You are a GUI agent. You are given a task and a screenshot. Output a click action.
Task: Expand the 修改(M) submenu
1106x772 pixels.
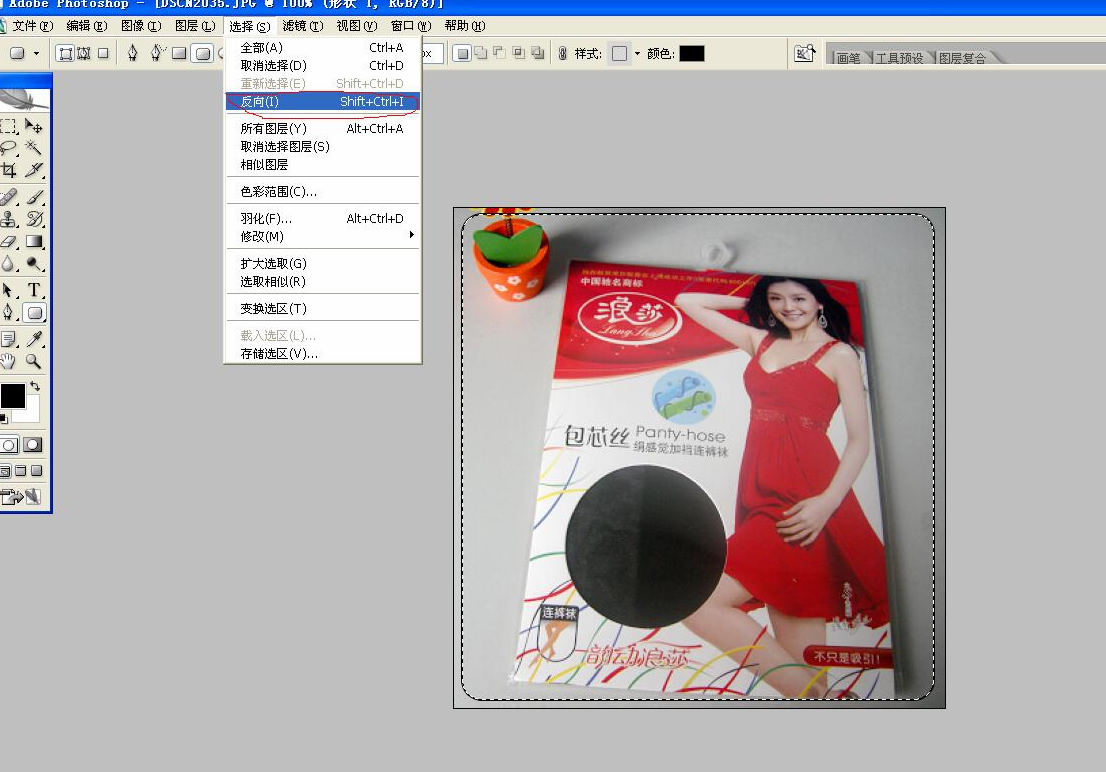point(322,236)
